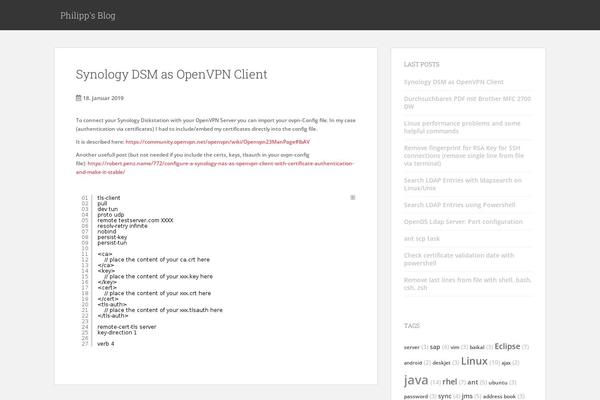
Task: Open post Check certificate validation date with powershell
Action: (459, 259)
